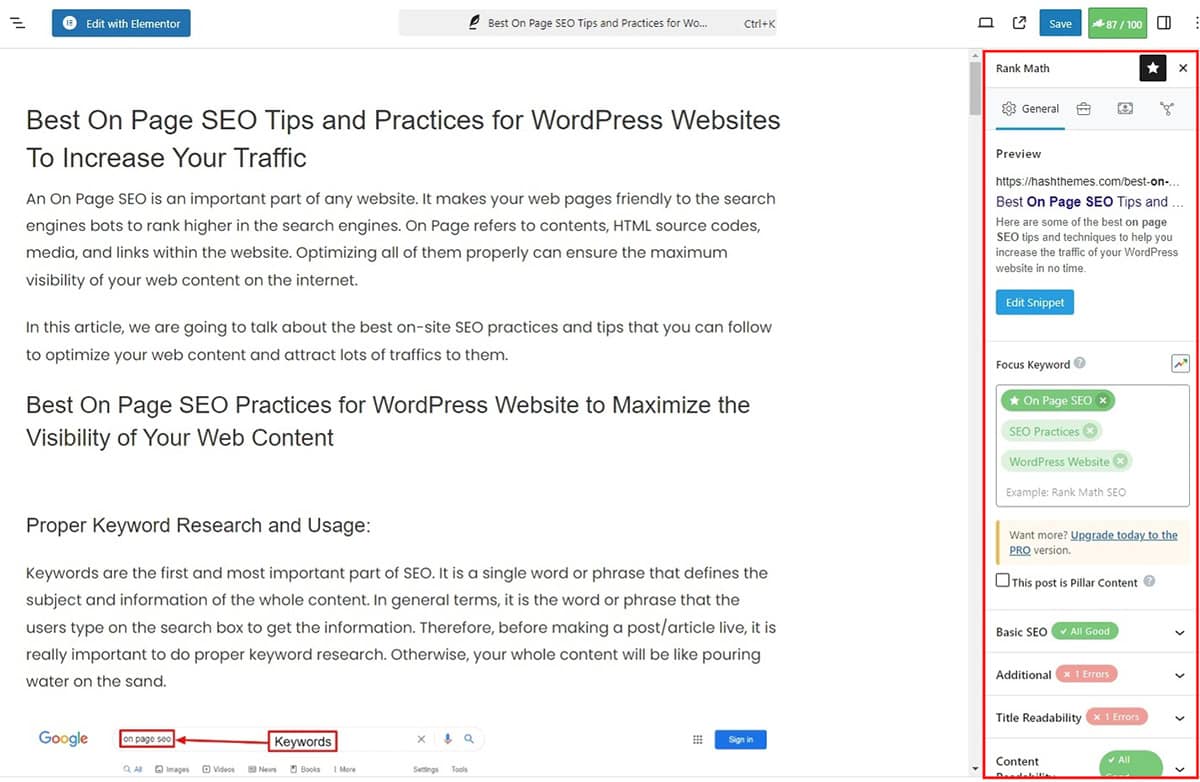Viewport: 1200px width, 782px height.
Task: Open the device view laptop icon
Action: (985, 23)
